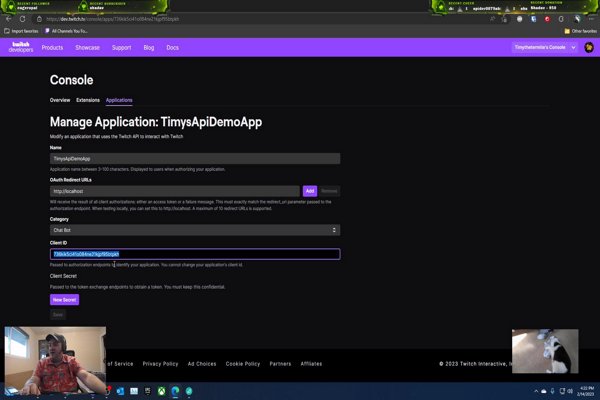Click the microphone tray icon
This screenshot has height=400, width=600.
pyautogui.click(x=552, y=391)
